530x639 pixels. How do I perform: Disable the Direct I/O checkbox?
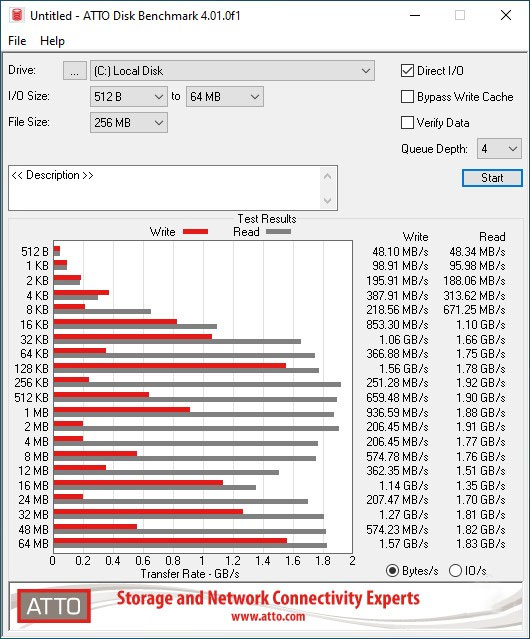pyautogui.click(x=407, y=71)
